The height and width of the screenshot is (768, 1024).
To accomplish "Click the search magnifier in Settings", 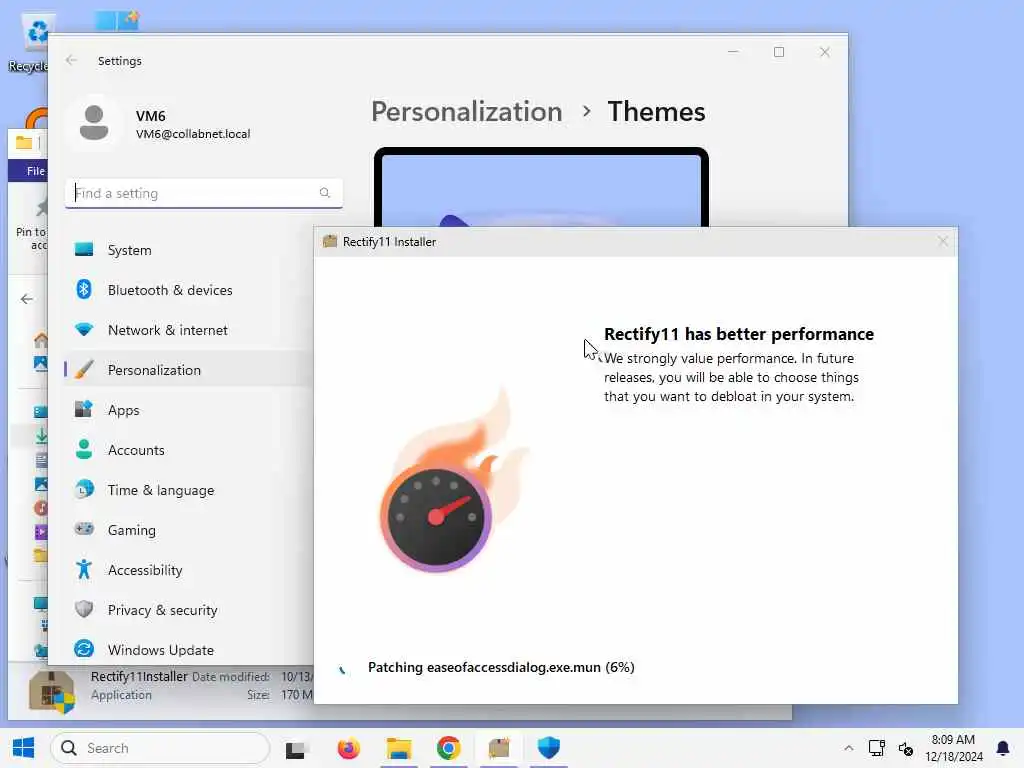I will (x=325, y=193).
